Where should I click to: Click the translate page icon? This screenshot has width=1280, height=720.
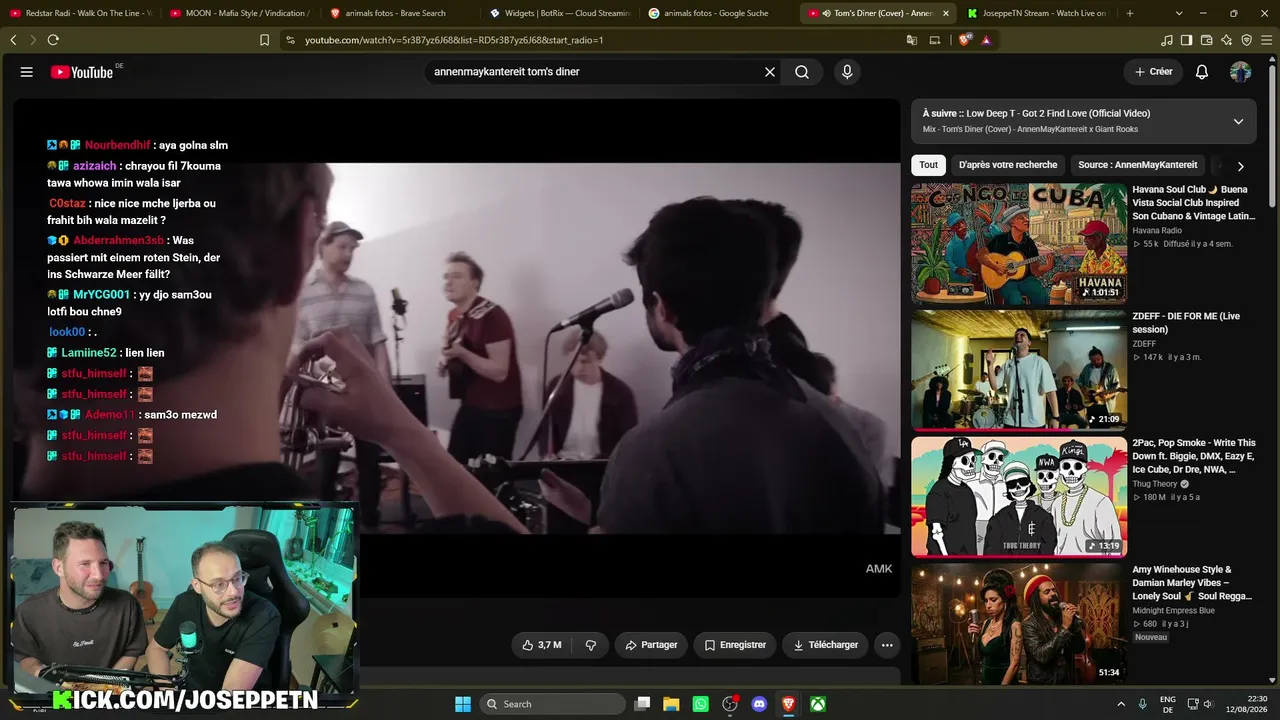click(x=912, y=40)
